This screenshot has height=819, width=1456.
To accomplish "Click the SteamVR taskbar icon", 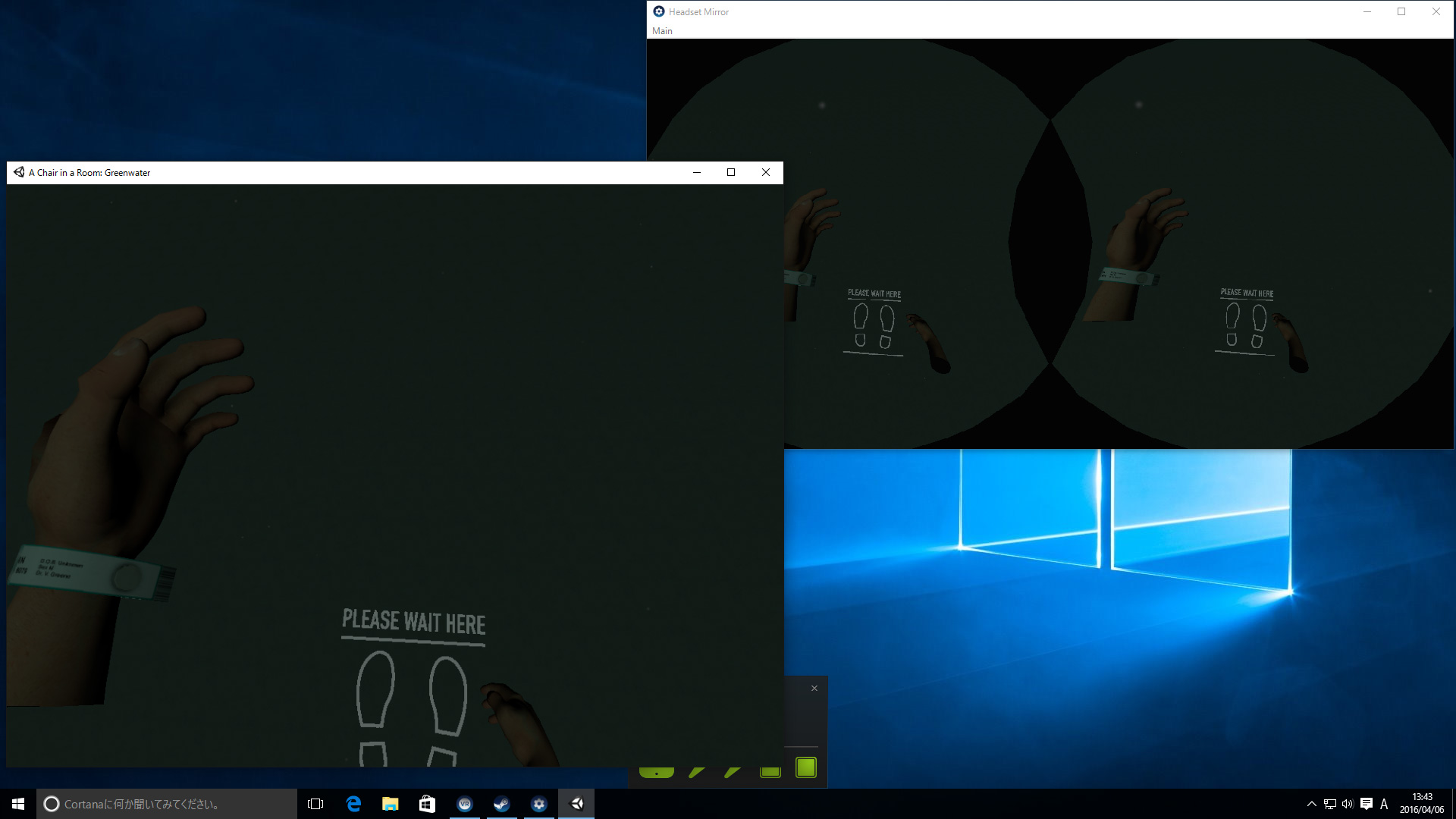I will 465,804.
